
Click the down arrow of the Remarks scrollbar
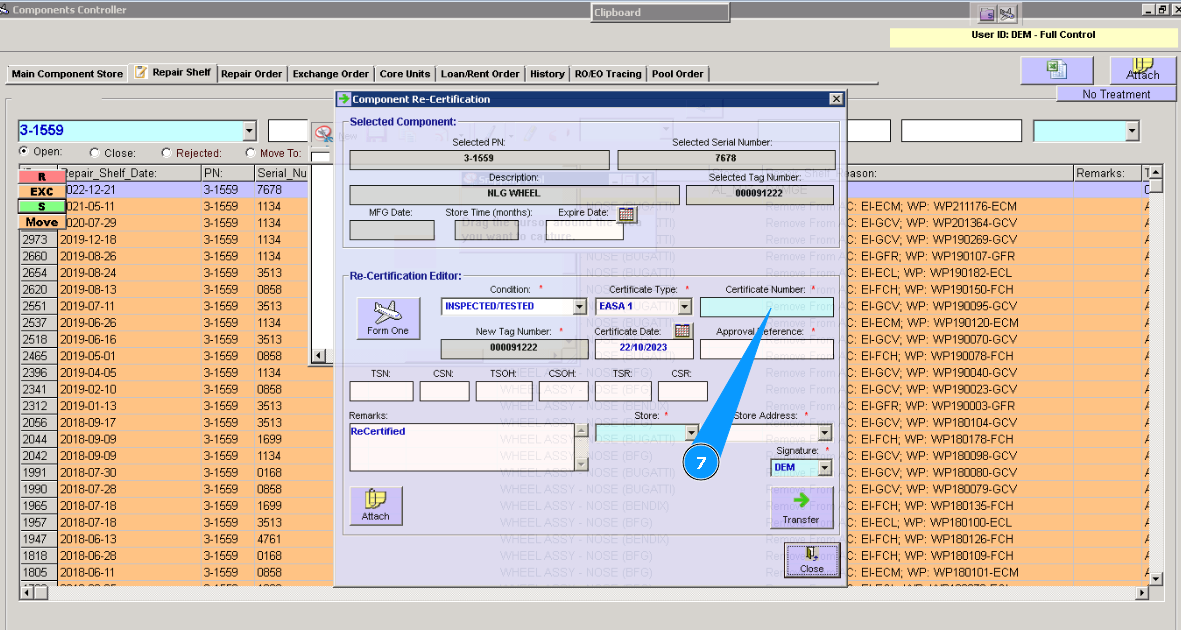tap(581, 464)
